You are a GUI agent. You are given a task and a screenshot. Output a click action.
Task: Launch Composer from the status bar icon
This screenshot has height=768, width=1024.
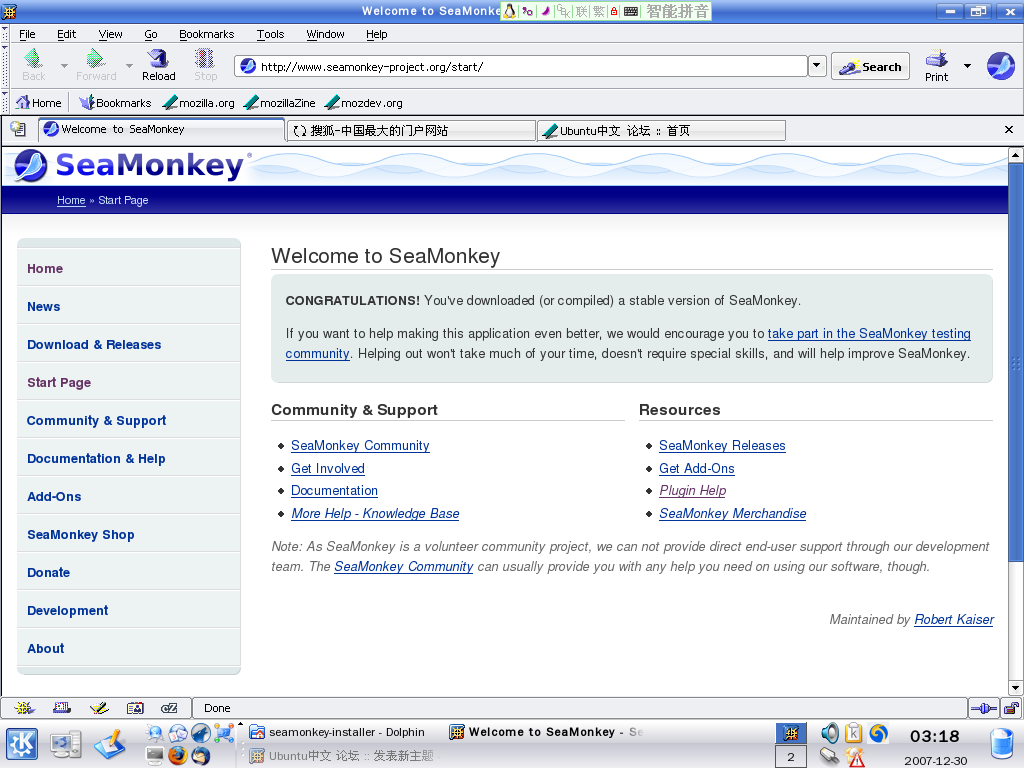[99, 708]
